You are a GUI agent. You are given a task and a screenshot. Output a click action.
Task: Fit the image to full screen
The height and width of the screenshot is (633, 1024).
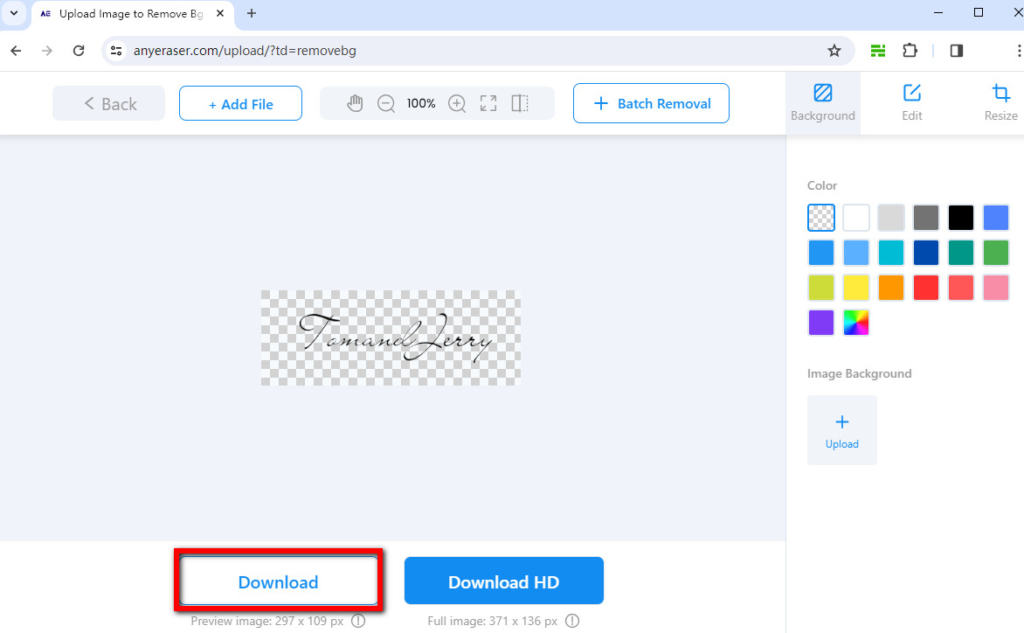[x=488, y=103]
